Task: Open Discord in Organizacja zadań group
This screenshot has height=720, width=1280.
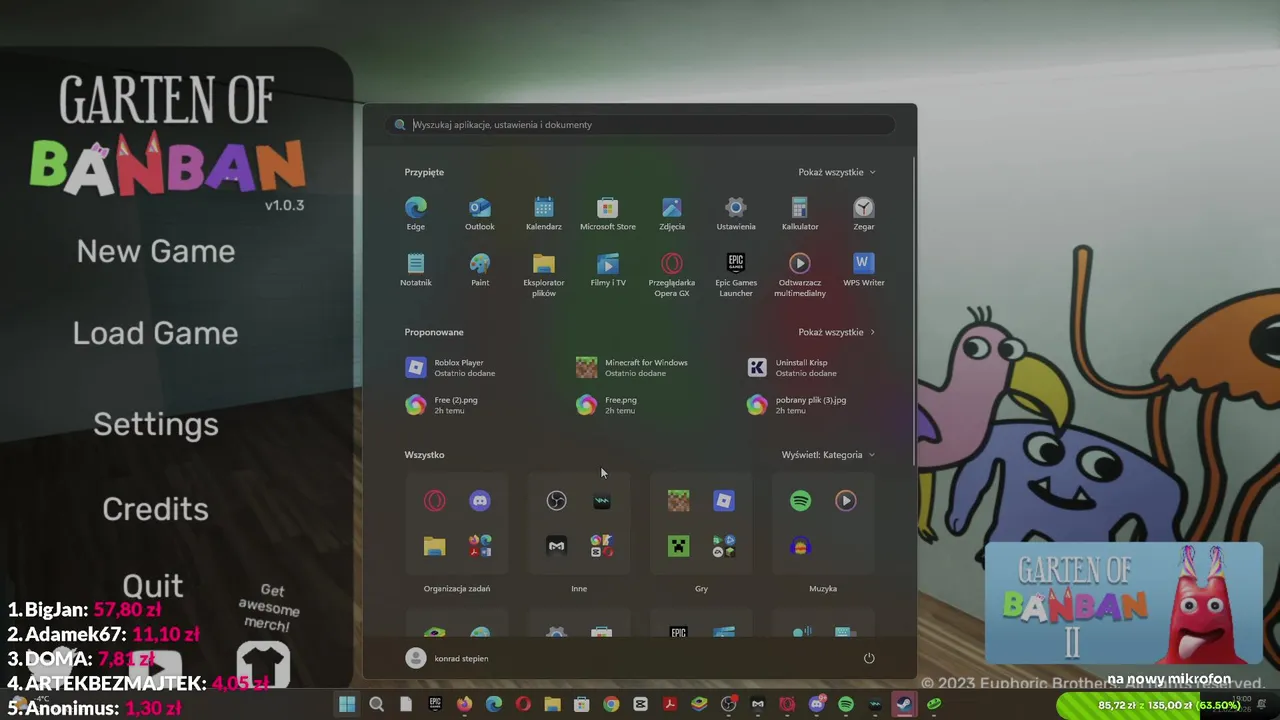Action: coord(480,501)
